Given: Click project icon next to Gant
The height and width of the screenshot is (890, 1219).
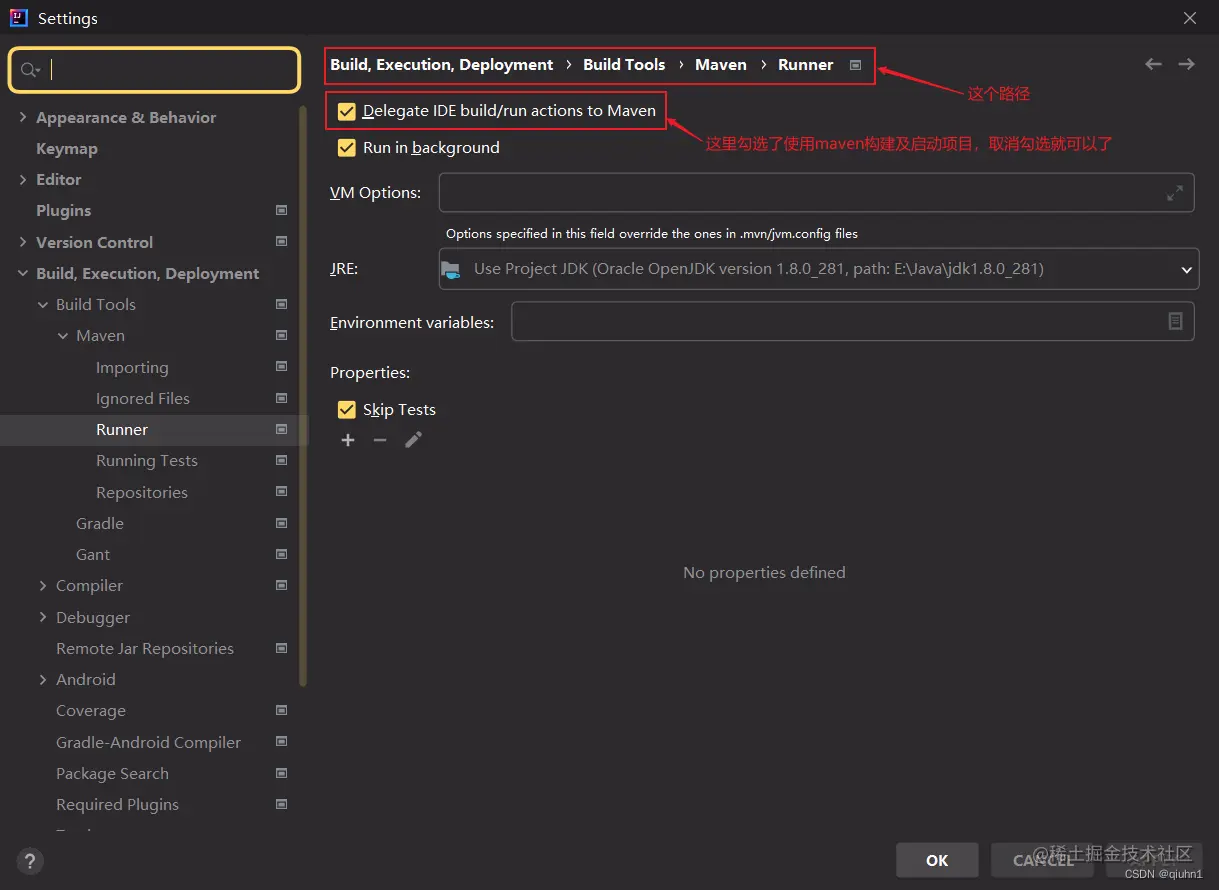Looking at the screenshot, I should tap(281, 554).
